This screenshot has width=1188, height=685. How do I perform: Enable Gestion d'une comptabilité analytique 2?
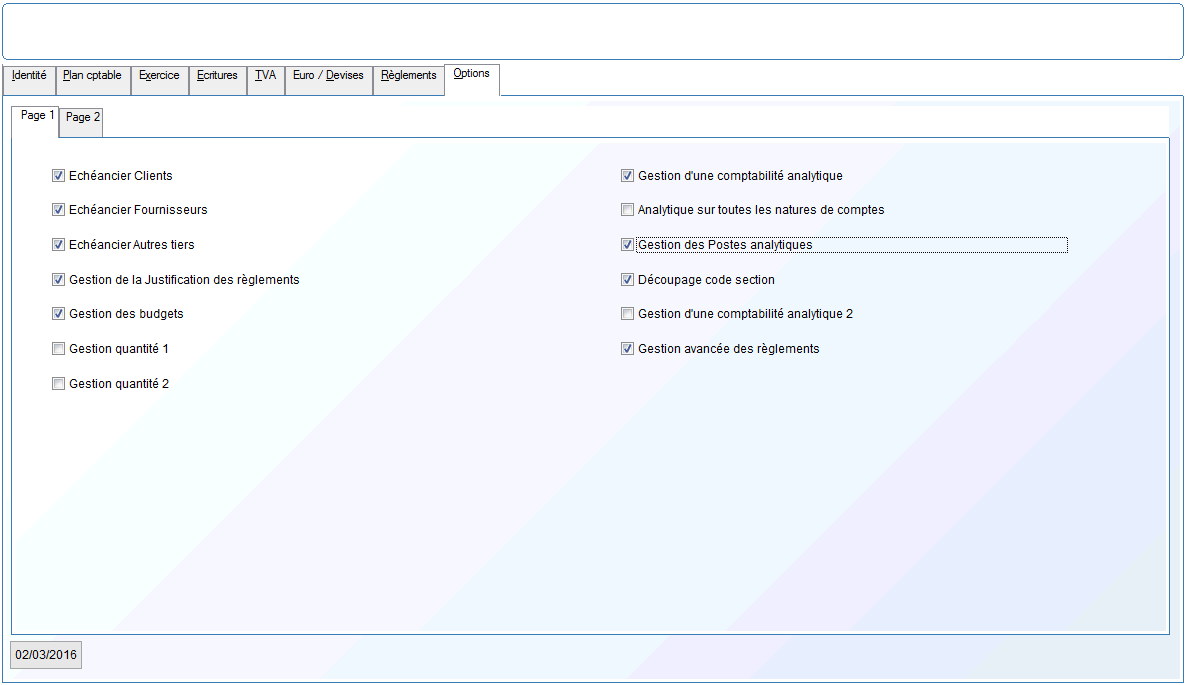click(x=627, y=314)
